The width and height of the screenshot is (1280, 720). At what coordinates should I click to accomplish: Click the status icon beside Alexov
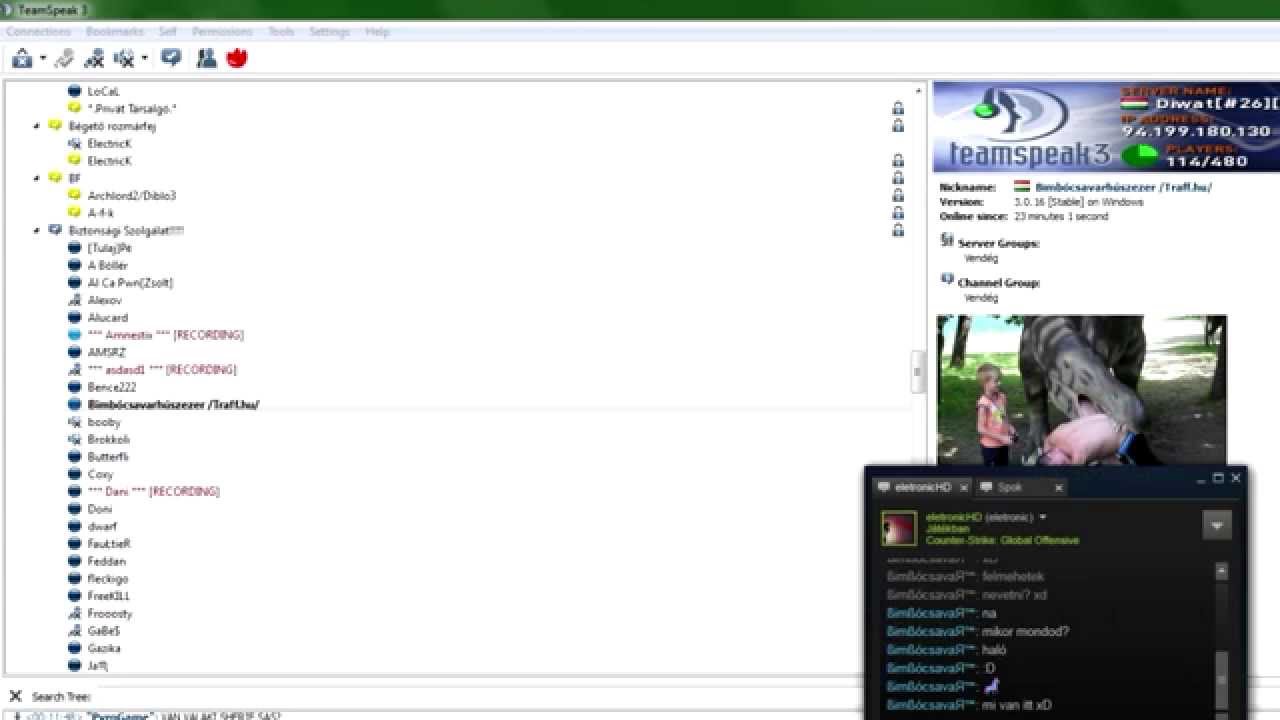tap(74, 300)
